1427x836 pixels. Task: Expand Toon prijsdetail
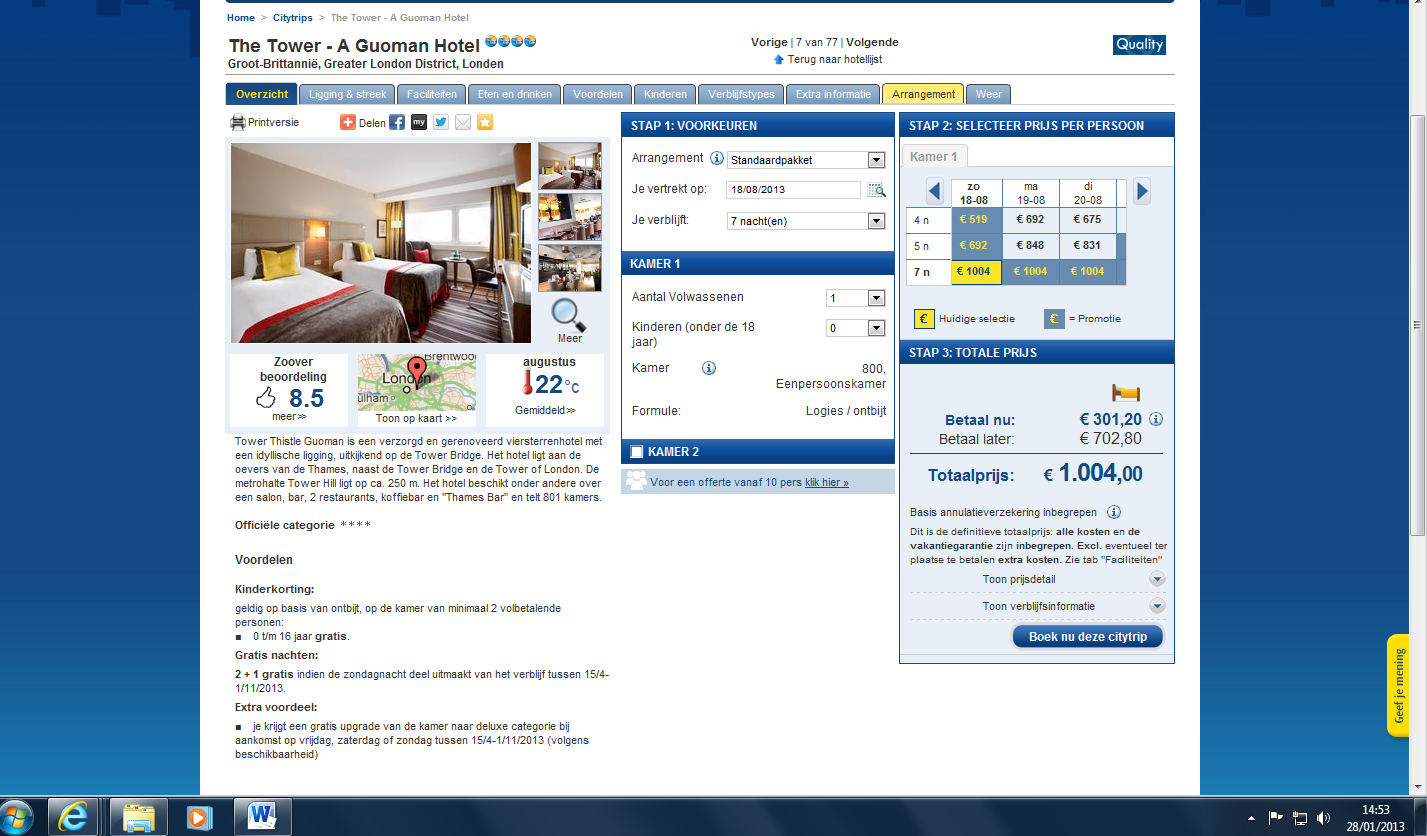pyautogui.click(x=1157, y=579)
